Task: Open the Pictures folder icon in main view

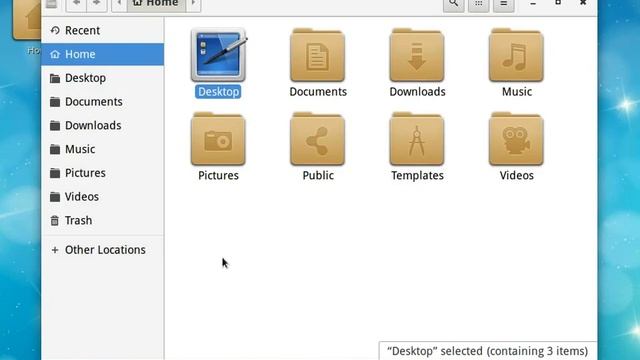Action: (218, 139)
